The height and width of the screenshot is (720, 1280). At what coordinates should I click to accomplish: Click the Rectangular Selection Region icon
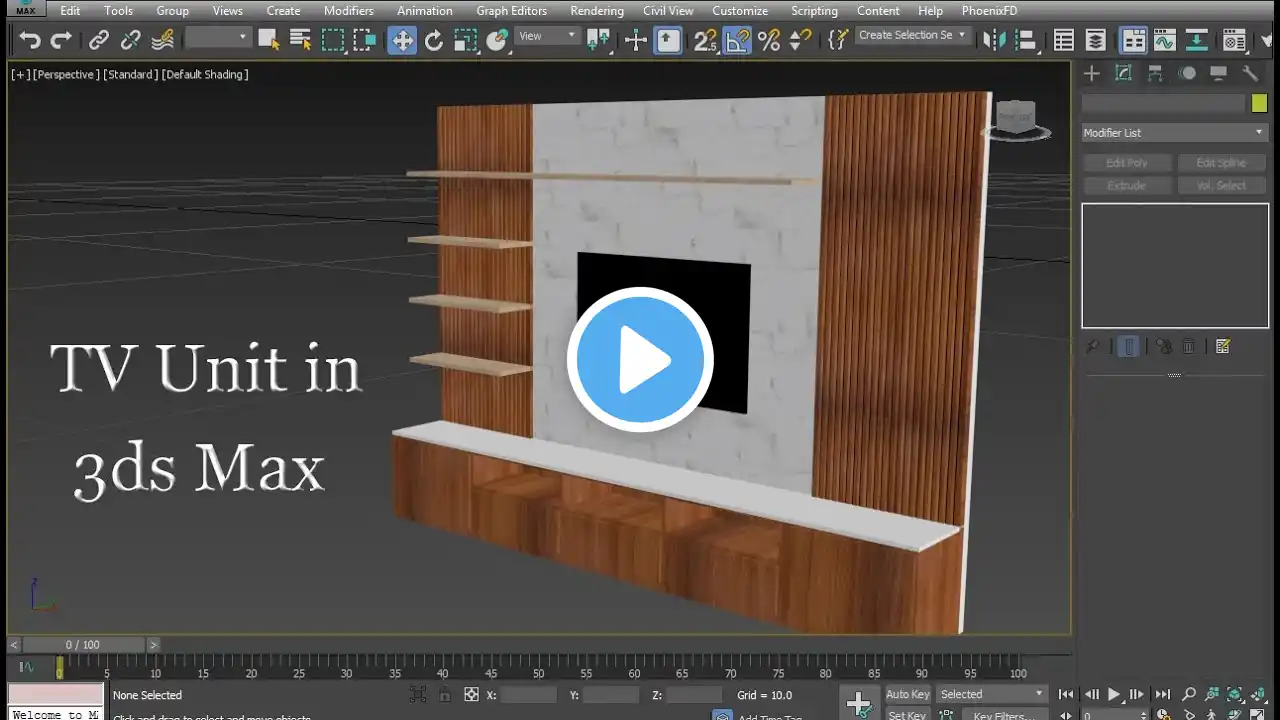point(332,40)
